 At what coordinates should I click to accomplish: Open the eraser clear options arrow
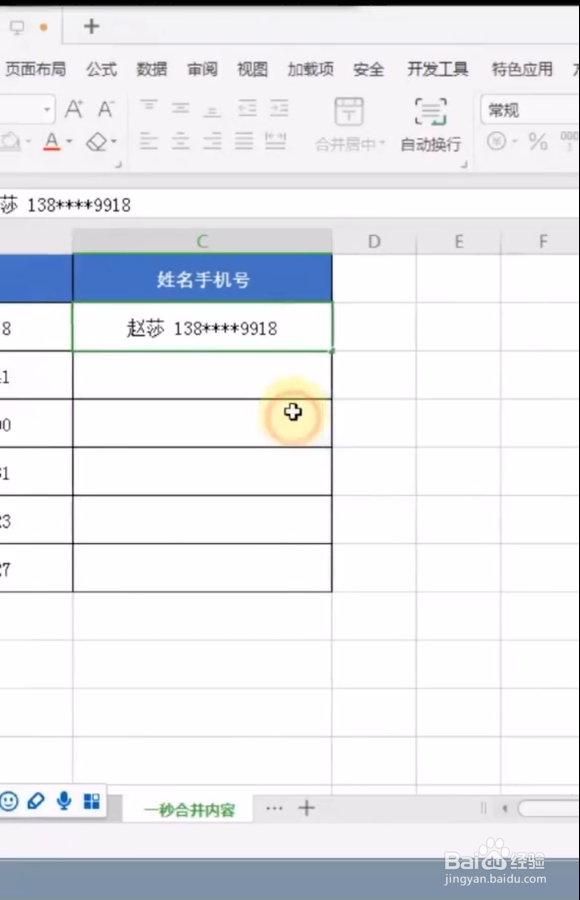point(114,141)
